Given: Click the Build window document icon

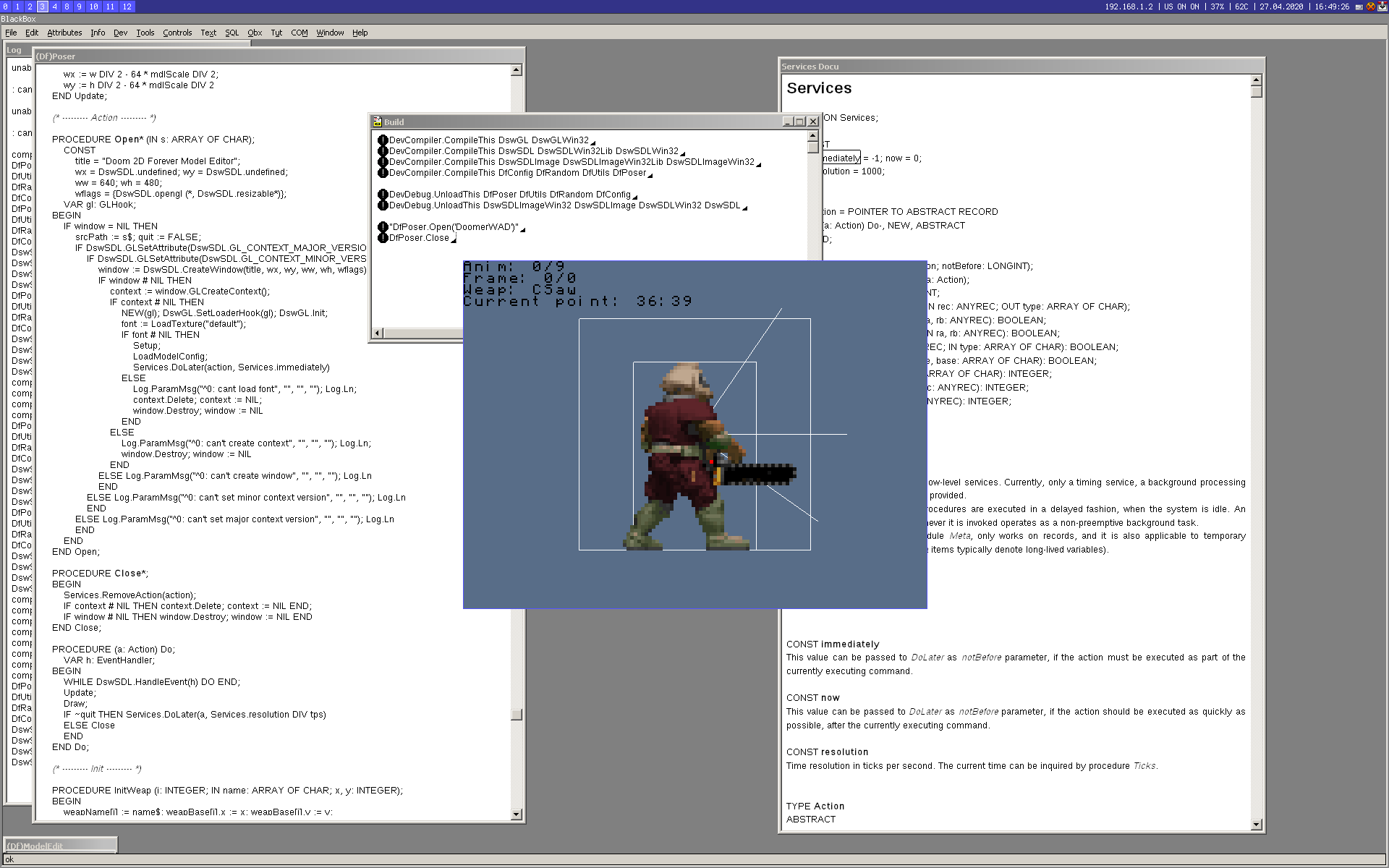Looking at the screenshot, I should [x=377, y=122].
